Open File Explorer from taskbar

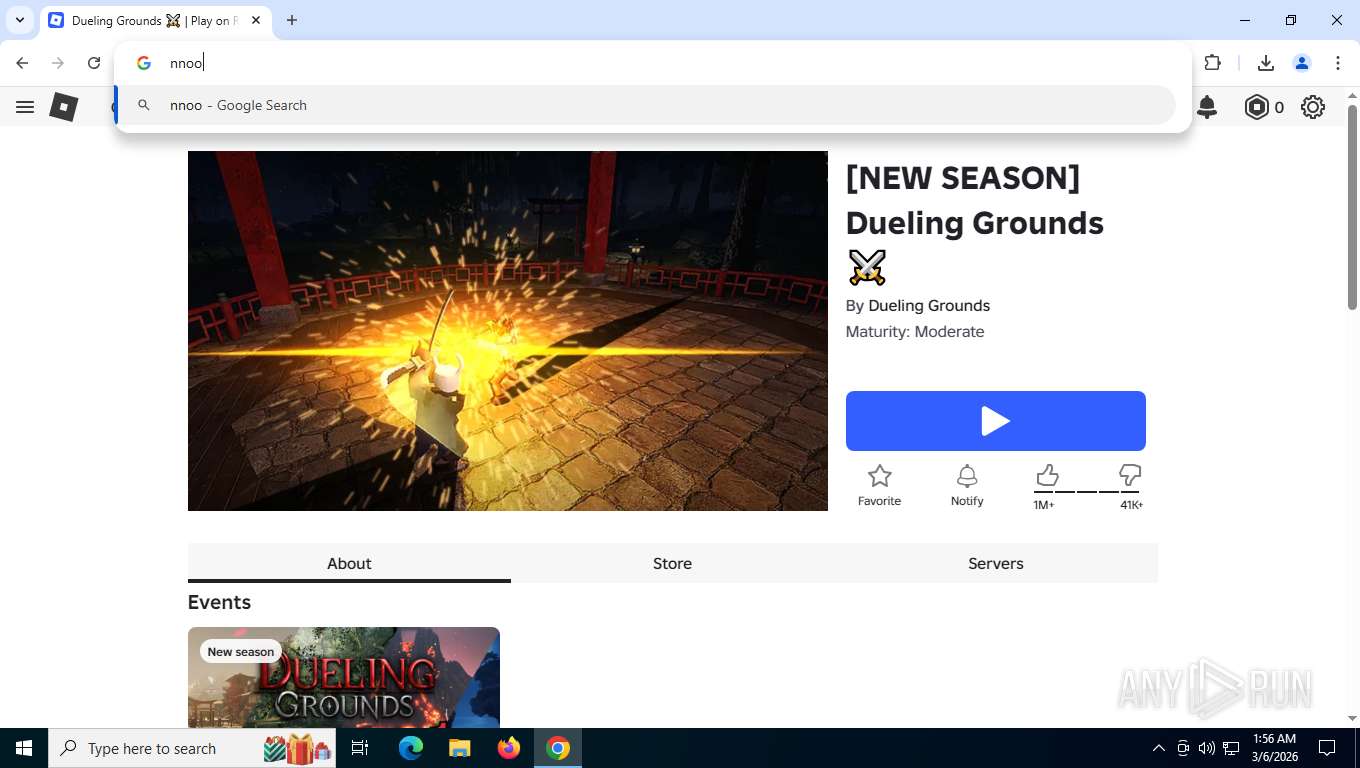pos(459,748)
